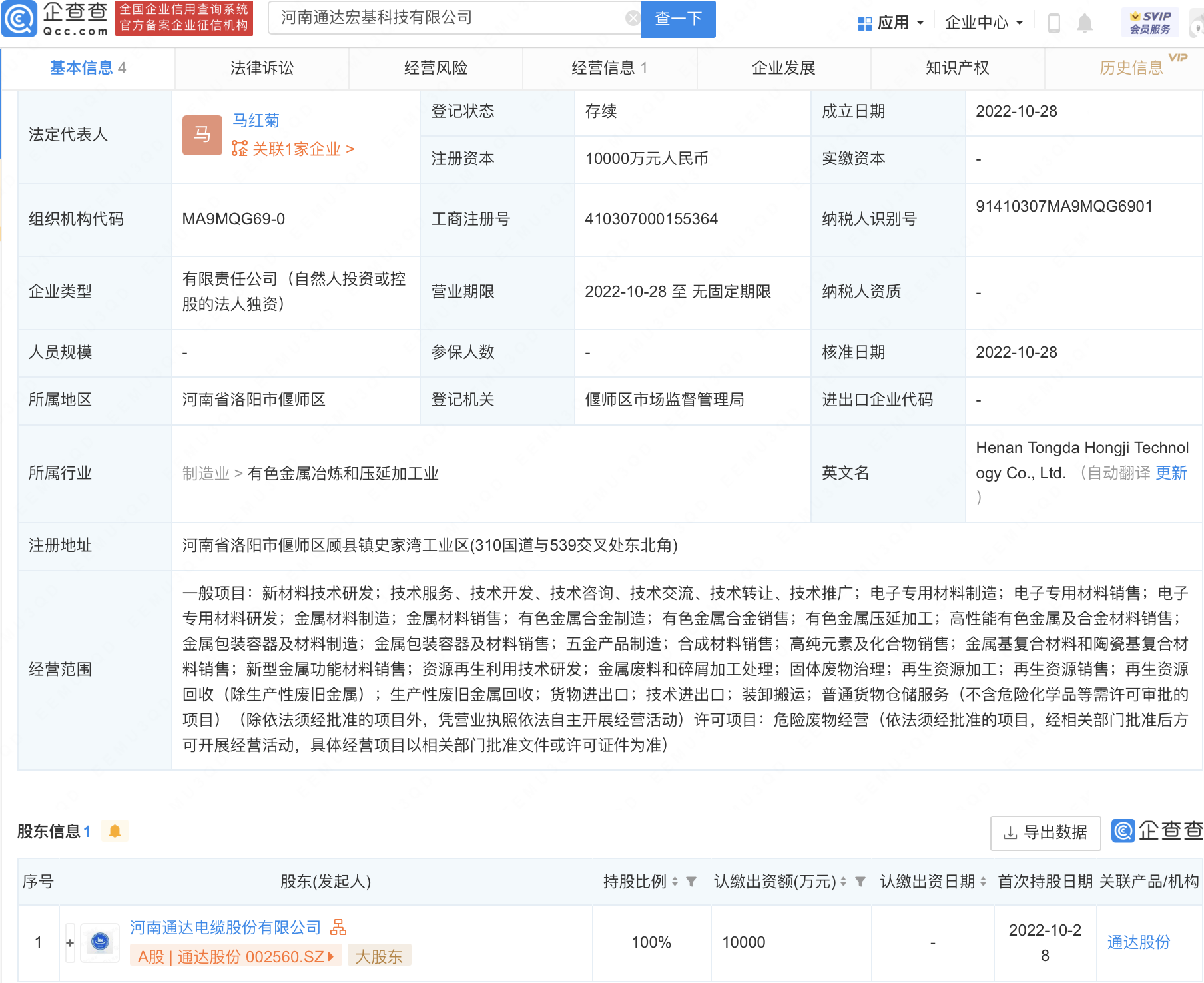This screenshot has height=983, width=1204.
Task: Click the 大股东 tag
Action: [x=379, y=956]
